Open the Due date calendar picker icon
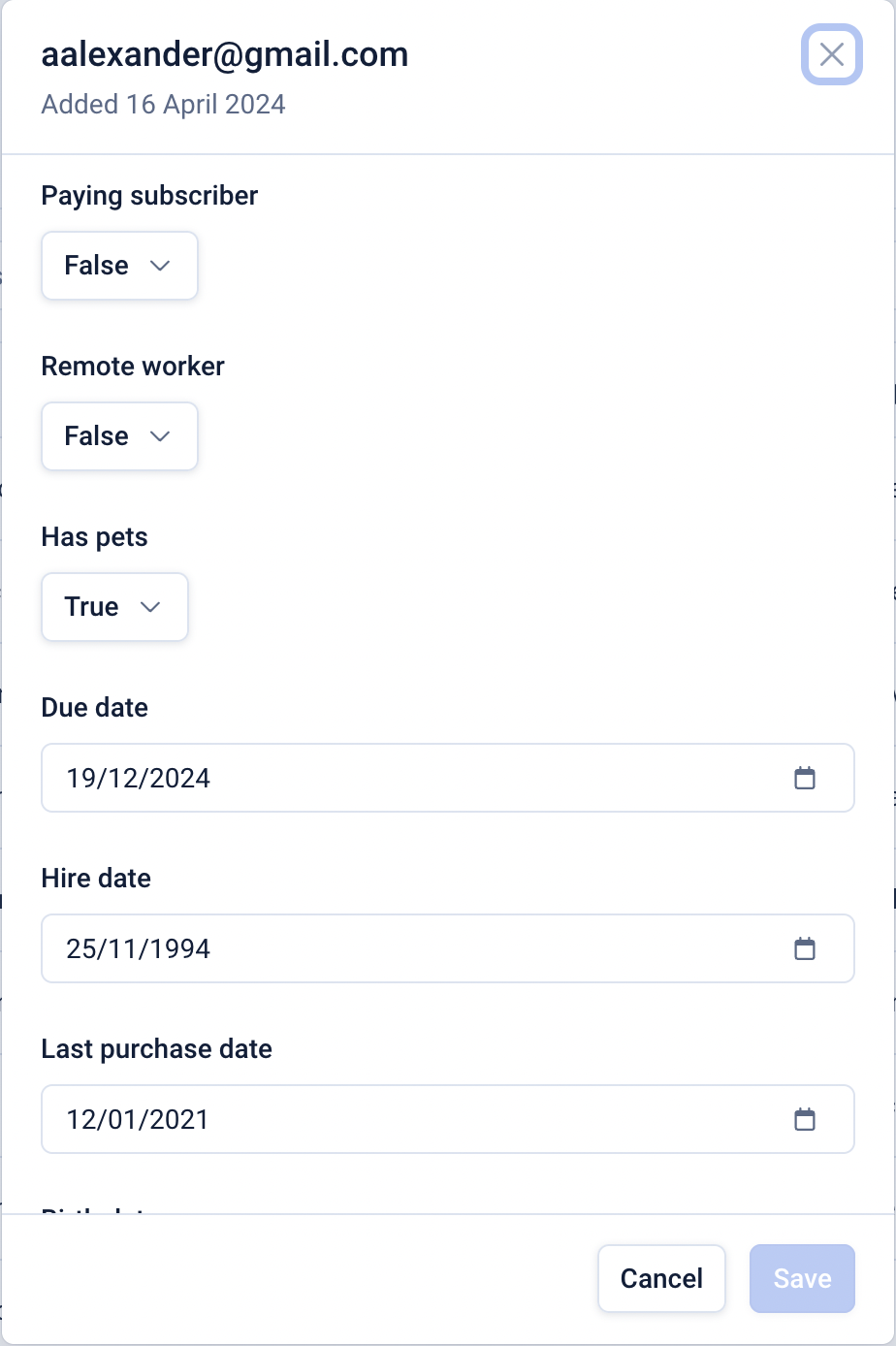 tap(805, 778)
